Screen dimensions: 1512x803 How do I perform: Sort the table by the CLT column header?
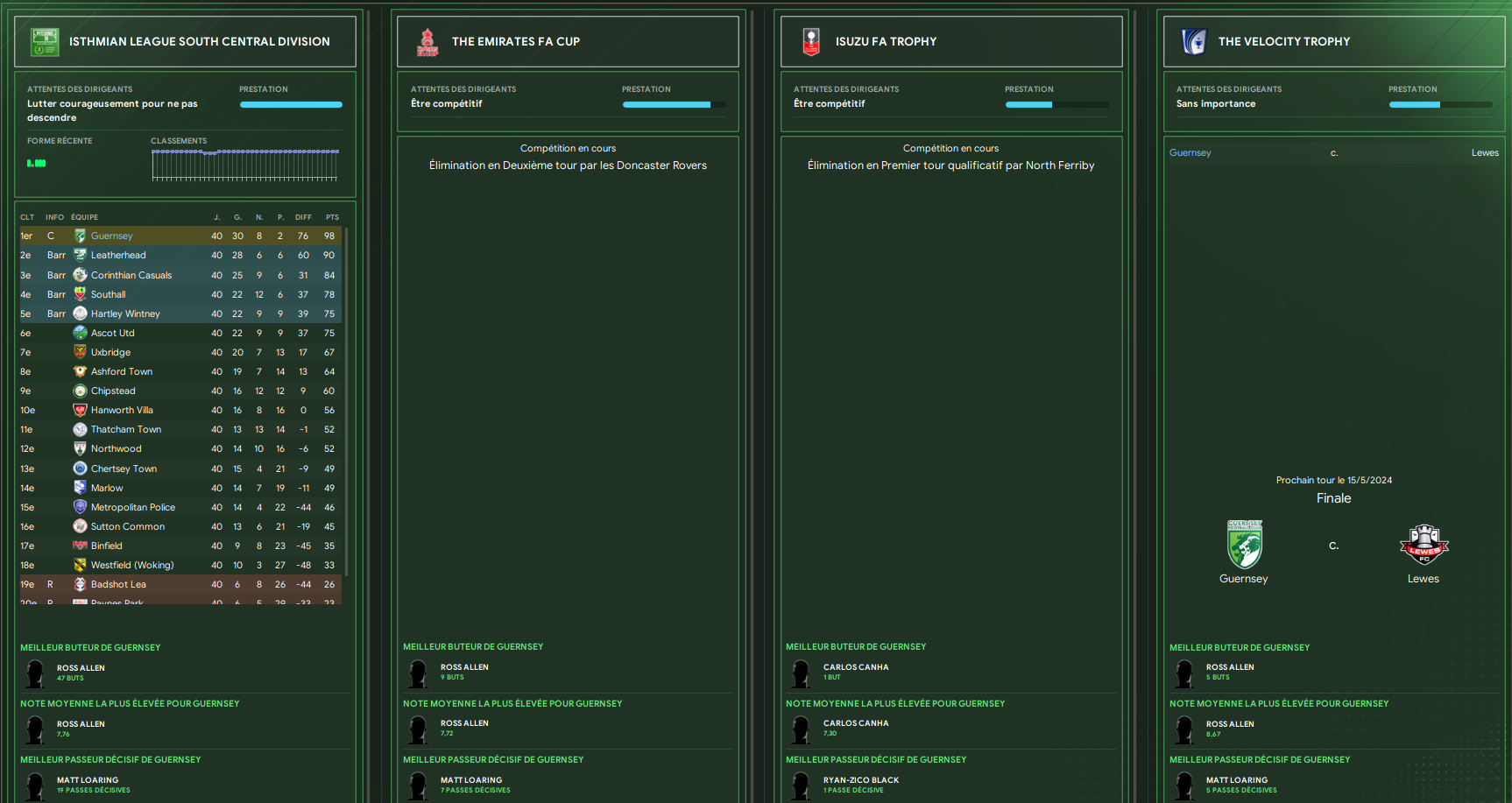pos(27,217)
